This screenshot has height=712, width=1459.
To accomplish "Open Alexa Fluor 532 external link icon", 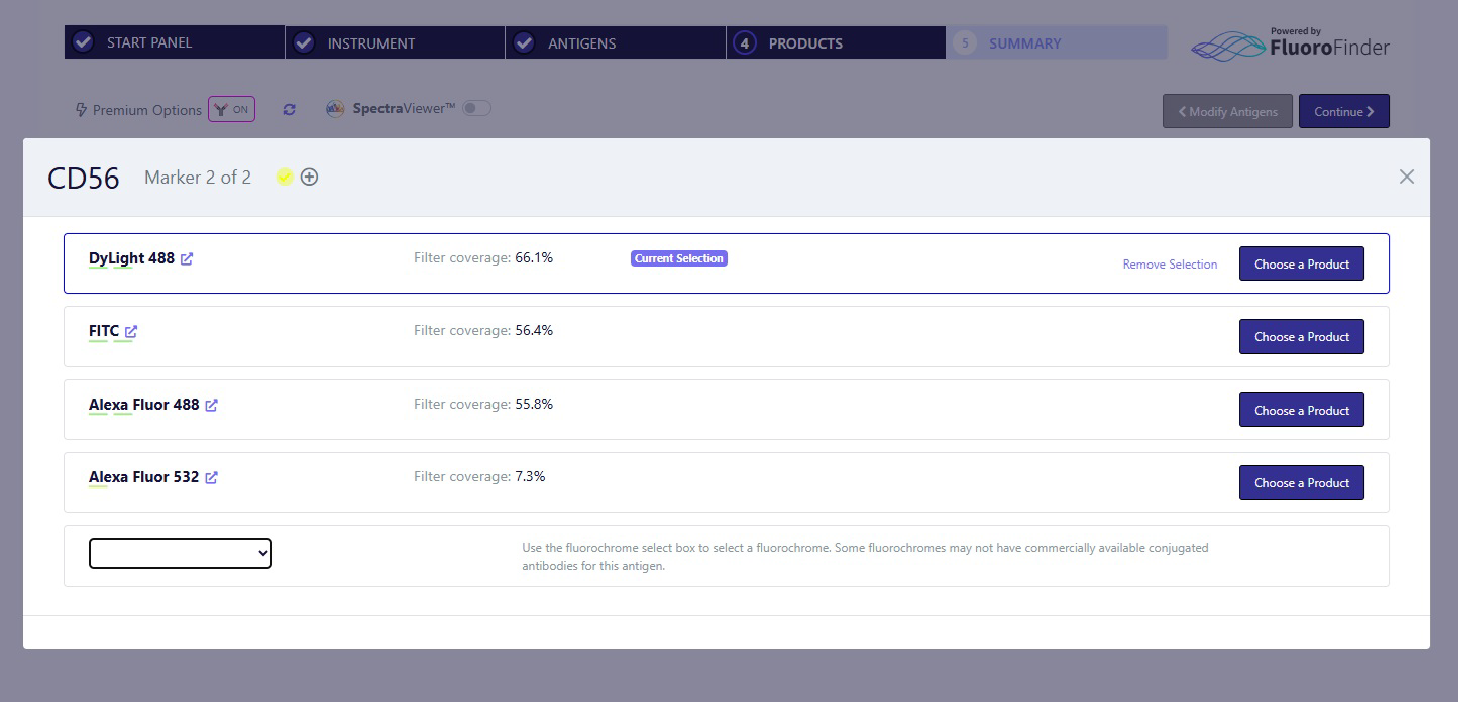I will tap(211, 478).
